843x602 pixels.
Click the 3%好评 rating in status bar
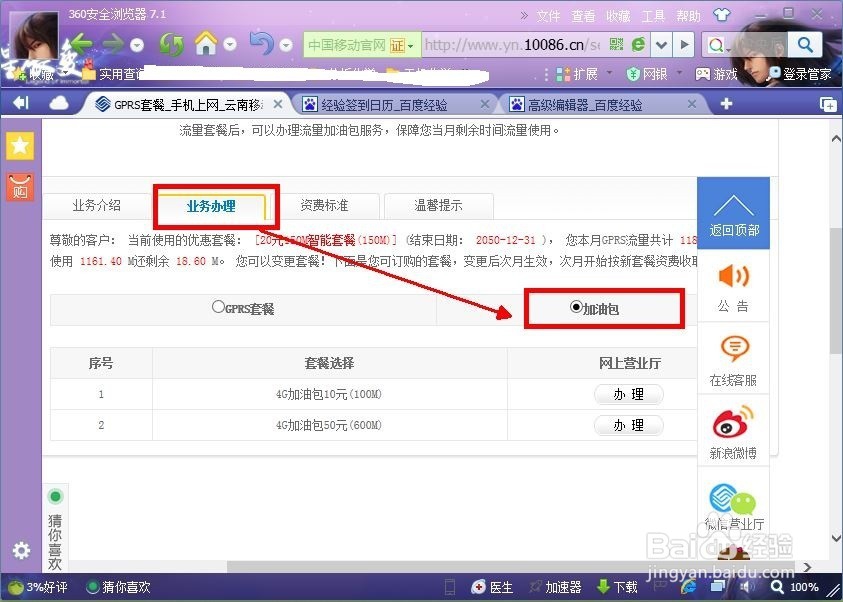(38, 587)
